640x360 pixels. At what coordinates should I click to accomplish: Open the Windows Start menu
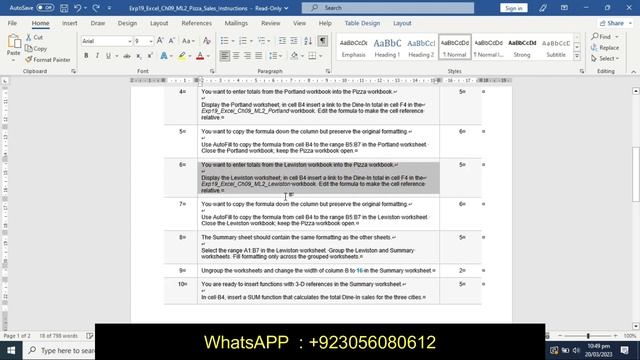[11, 351]
